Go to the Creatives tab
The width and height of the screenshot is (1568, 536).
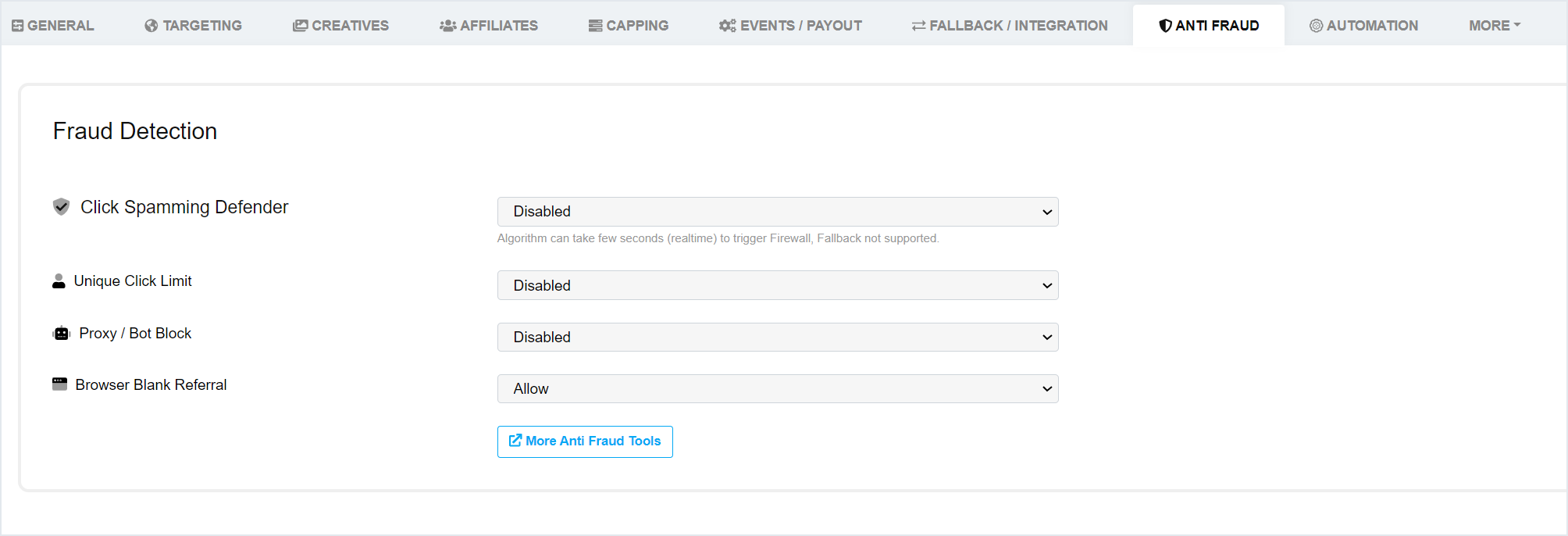[x=340, y=26]
